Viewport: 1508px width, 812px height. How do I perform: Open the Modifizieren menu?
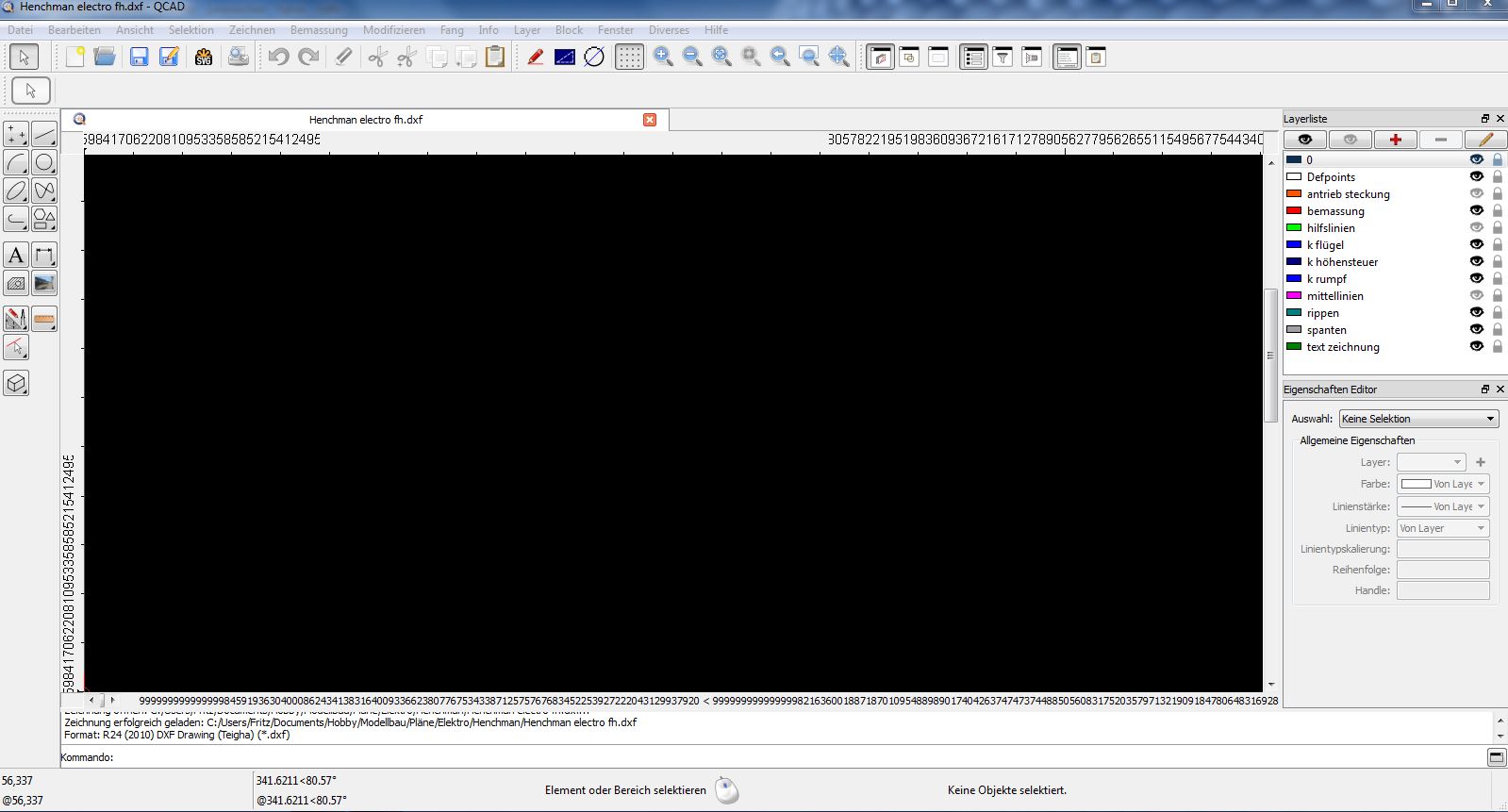pyautogui.click(x=393, y=30)
